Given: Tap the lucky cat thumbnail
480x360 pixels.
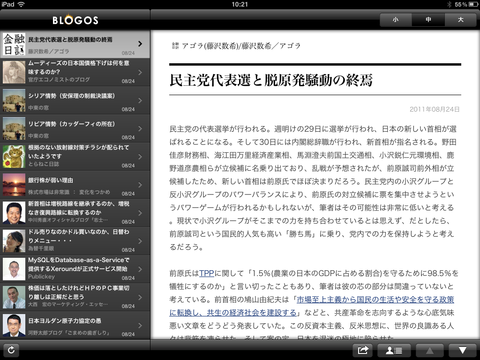Looking at the screenshot, I should pos(14,156).
